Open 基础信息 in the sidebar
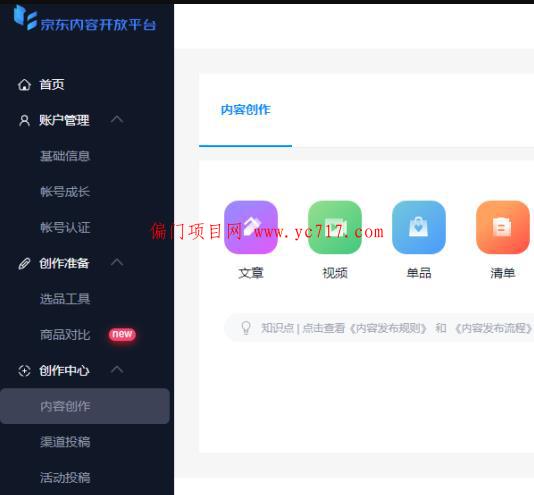Viewport: 534px width, 495px height. click(65, 156)
